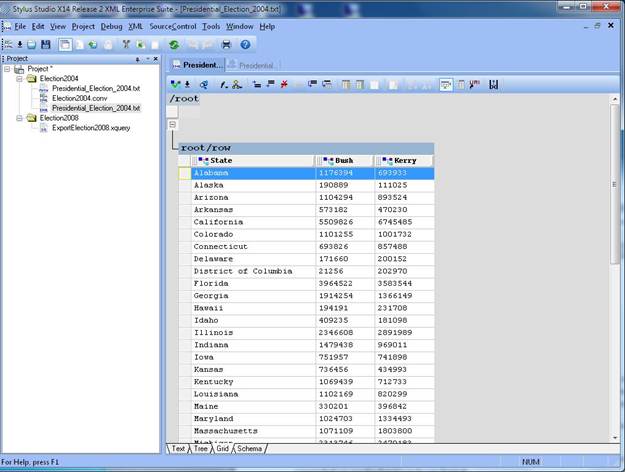This screenshot has width=625, height=472.
Task: Open the File menu
Action: point(20,26)
